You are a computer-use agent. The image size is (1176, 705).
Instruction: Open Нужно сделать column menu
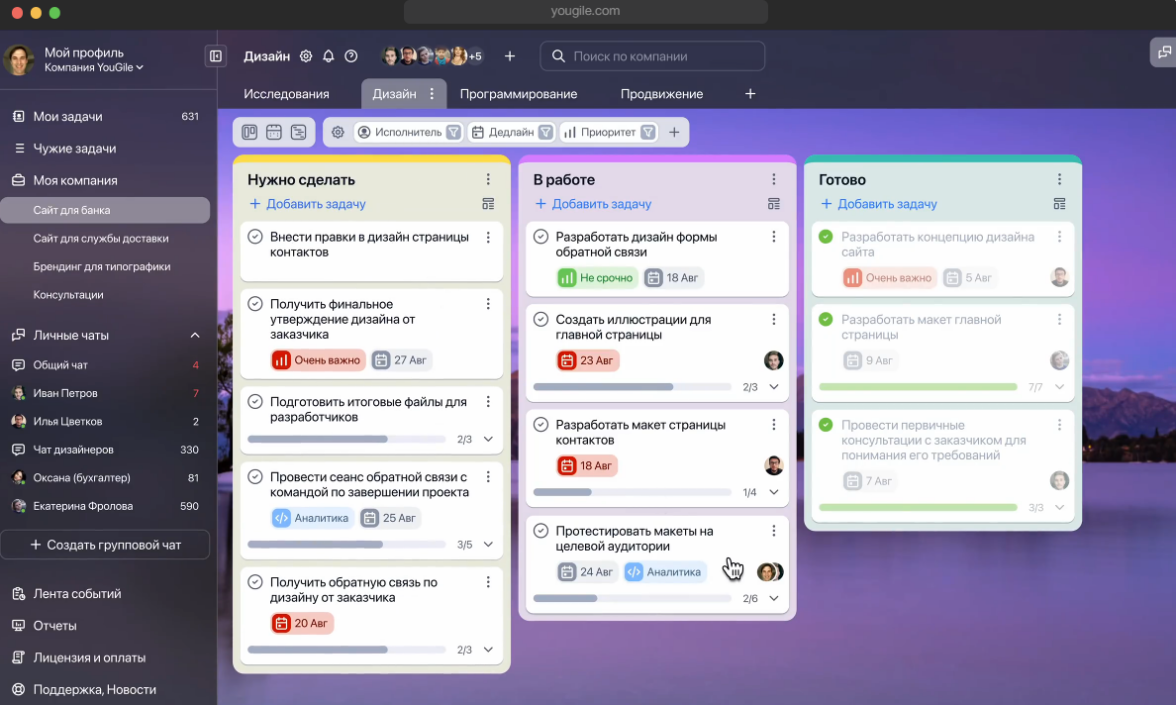click(488, 179)
